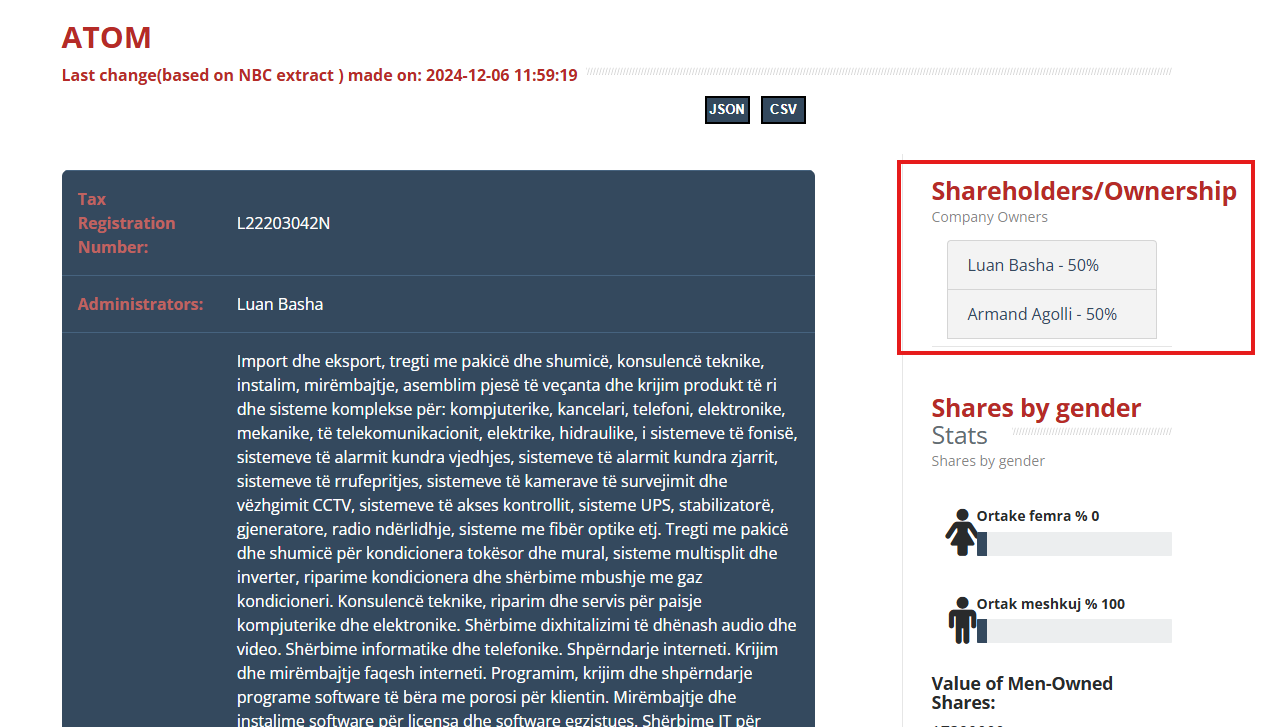Click the Ortak meshkuj progress bar
The width and height of the screenshot is (1271, 727).
click(1074, 631)
